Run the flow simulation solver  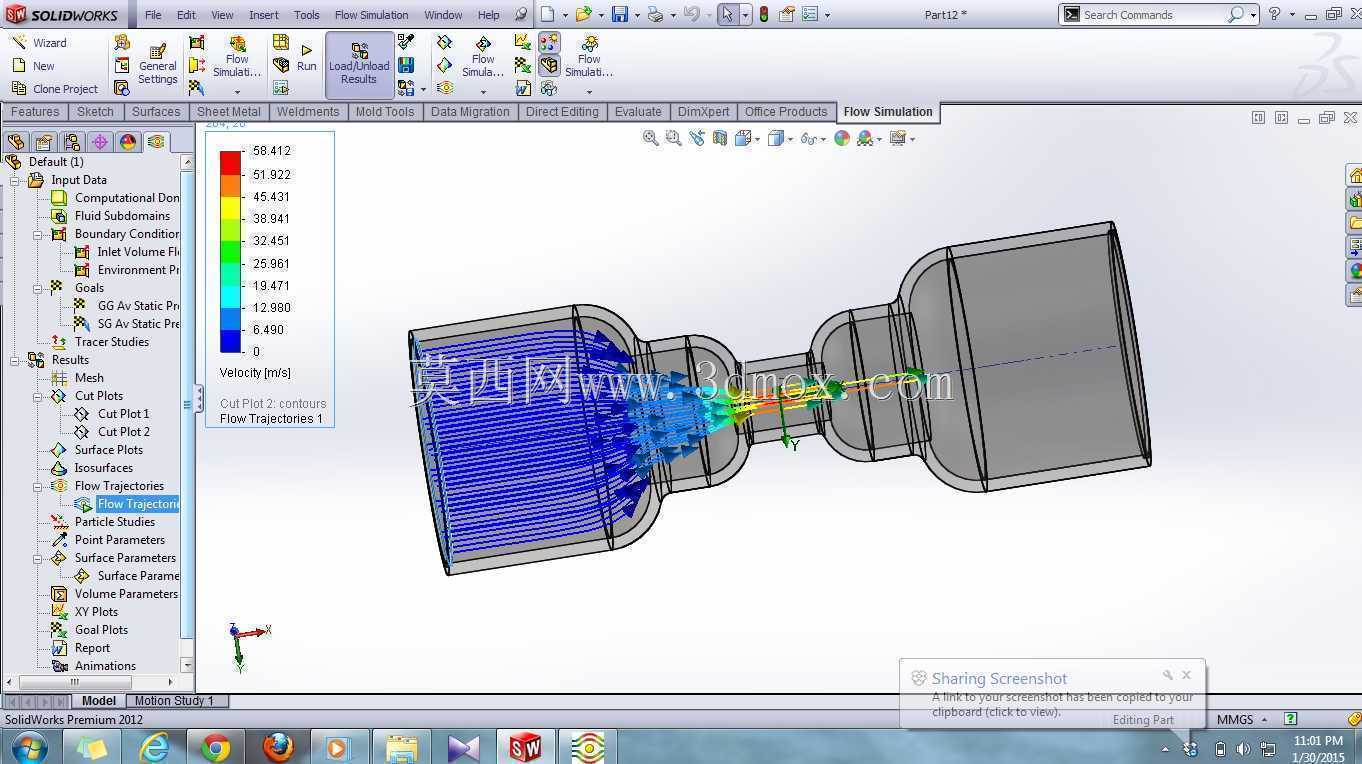[306, 57]
